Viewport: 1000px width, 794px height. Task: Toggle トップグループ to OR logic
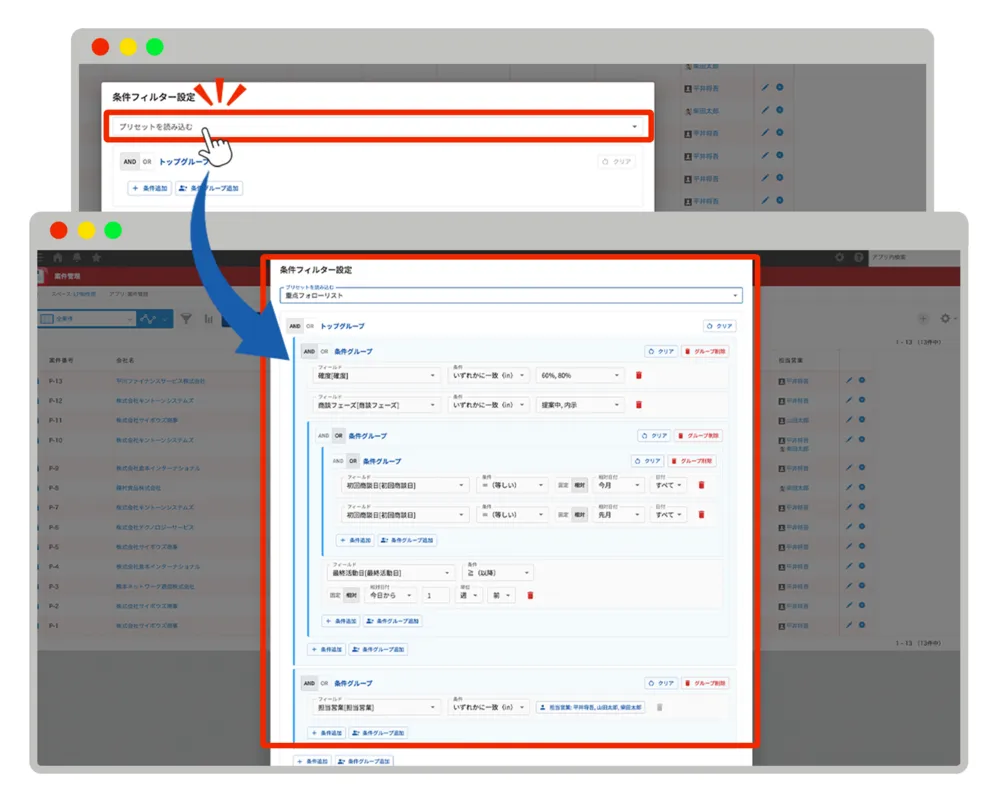310,326
